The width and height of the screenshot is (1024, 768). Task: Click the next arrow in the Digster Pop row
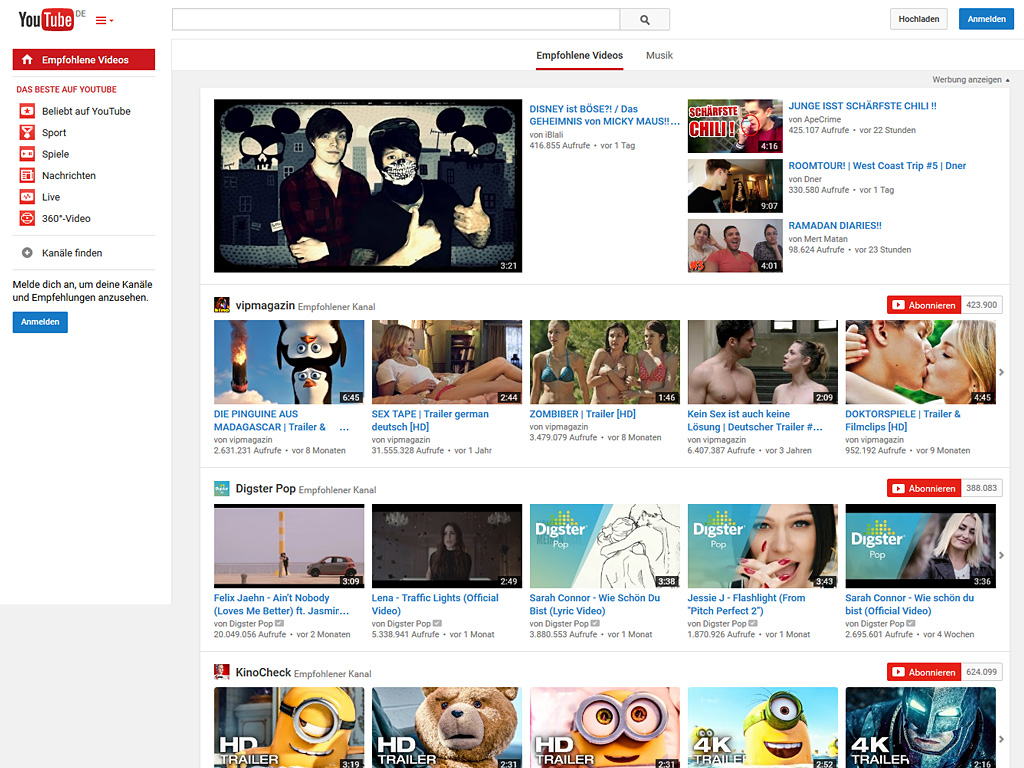click(1001, 556)
